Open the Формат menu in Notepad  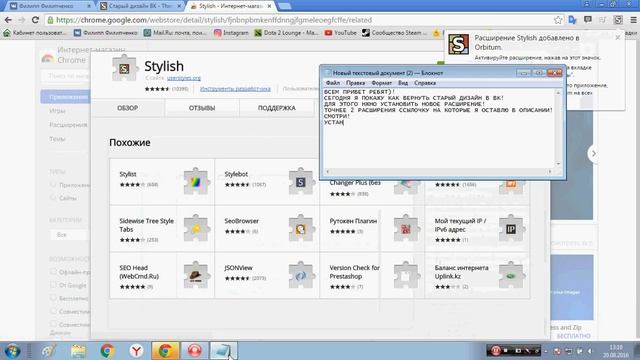[x=382, y=83]
